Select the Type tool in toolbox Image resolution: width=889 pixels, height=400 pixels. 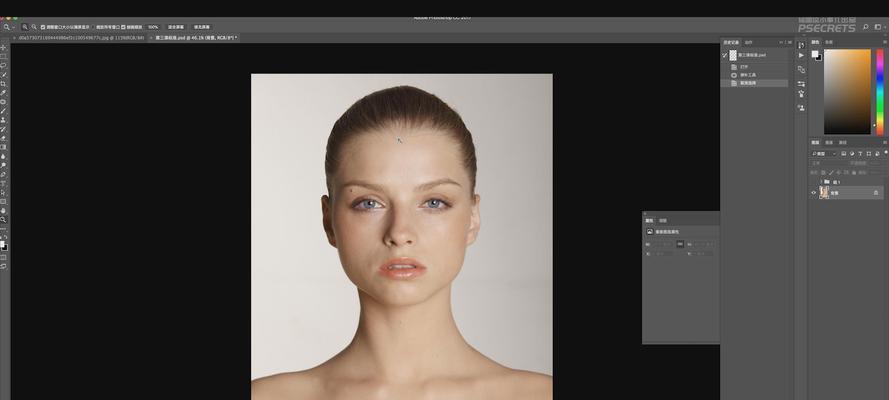click(x=3, y=183)
